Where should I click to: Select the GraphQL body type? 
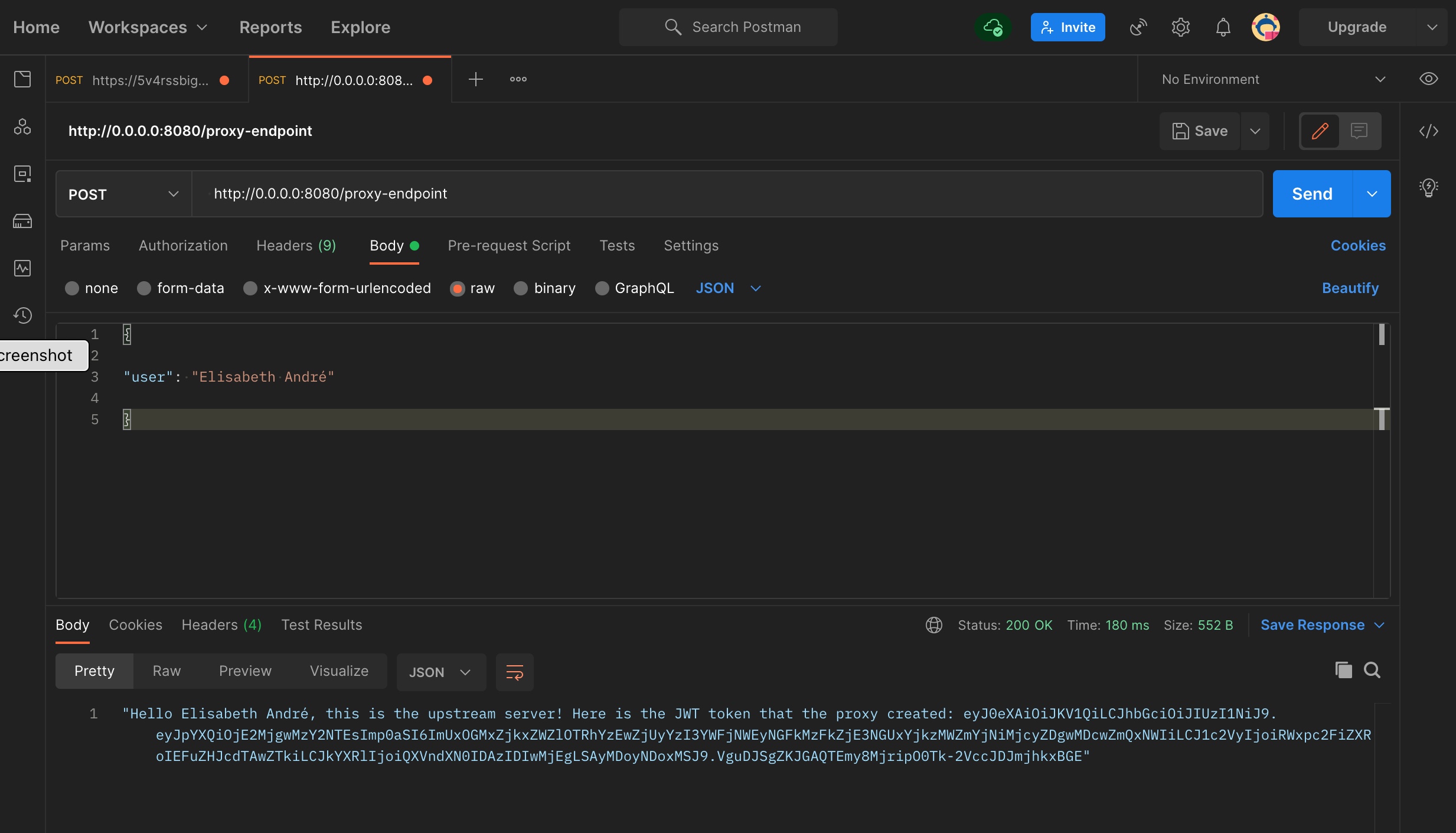point(602,288)
